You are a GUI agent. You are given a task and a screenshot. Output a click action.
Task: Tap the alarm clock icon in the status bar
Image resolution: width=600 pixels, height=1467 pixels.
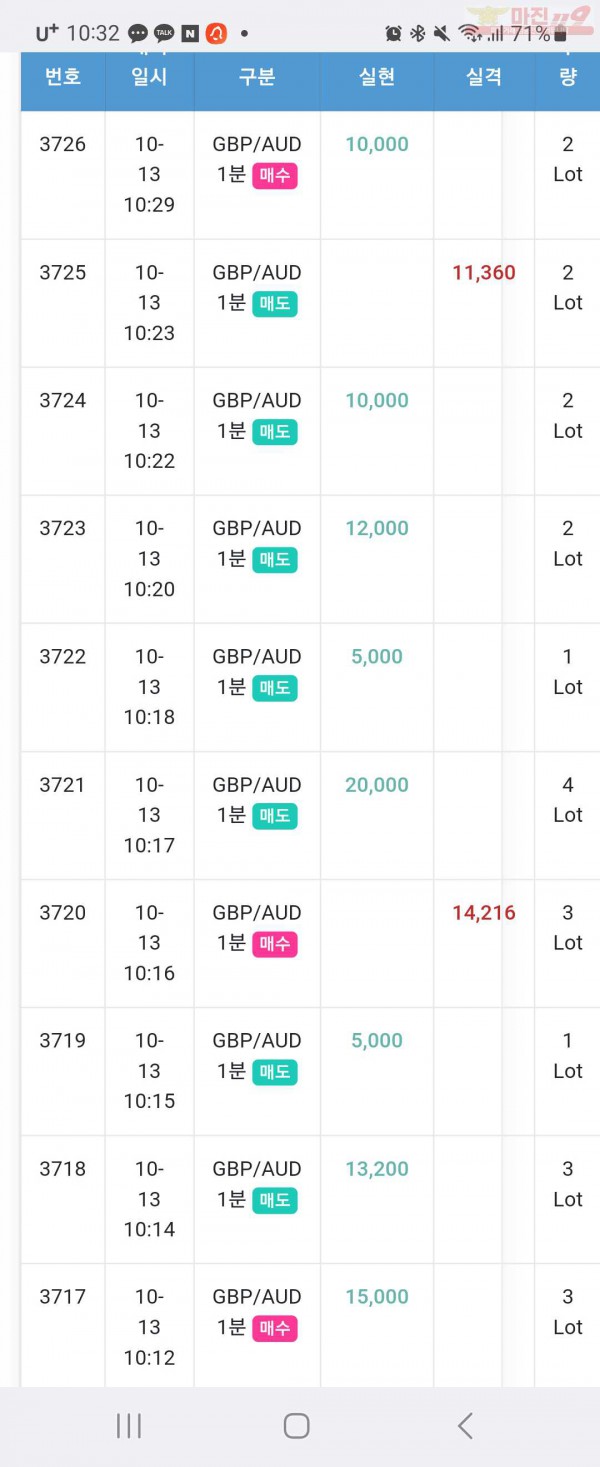click(393, 34)
